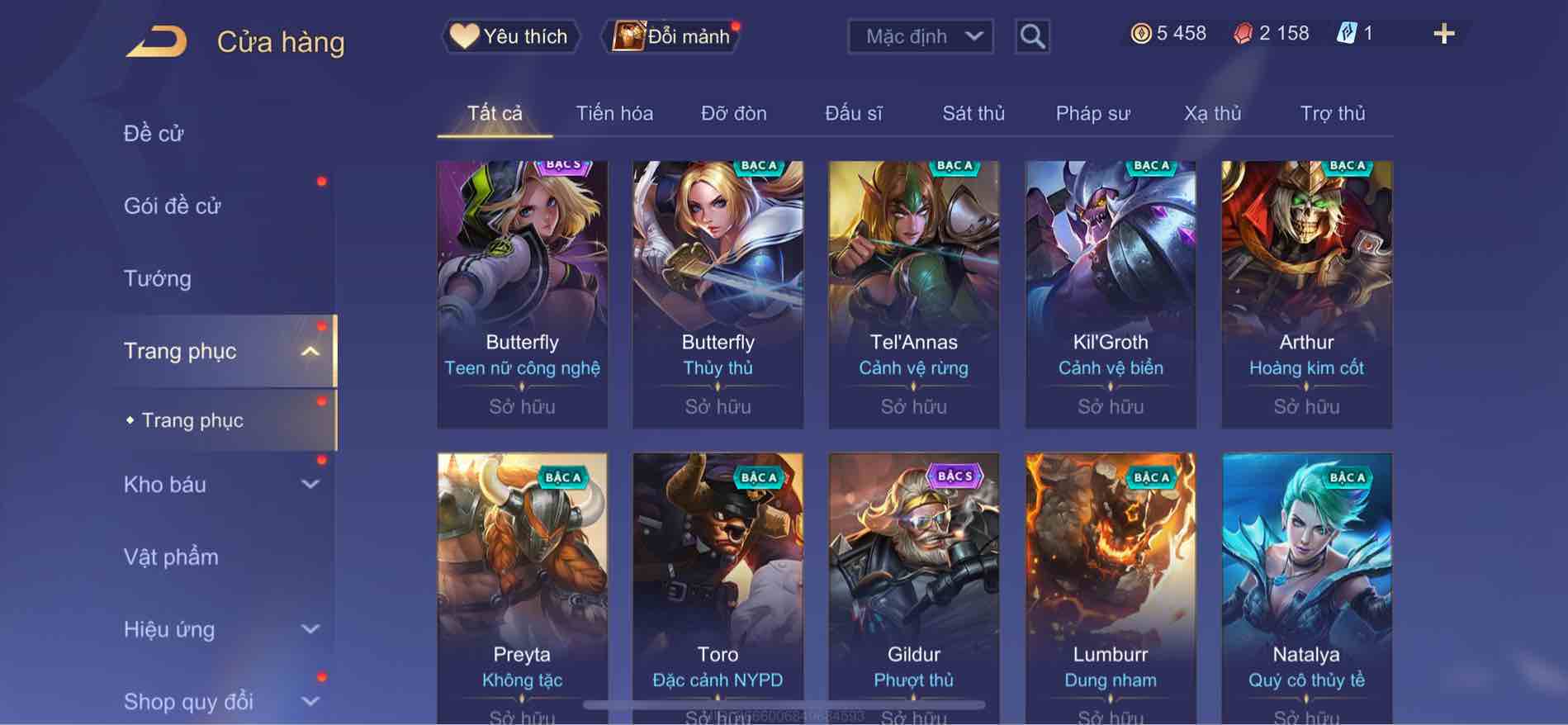Expand the Hiệu ứng sidebar section
The image size is (1568, 725).
pyautogui.click(x=310, y=629)
